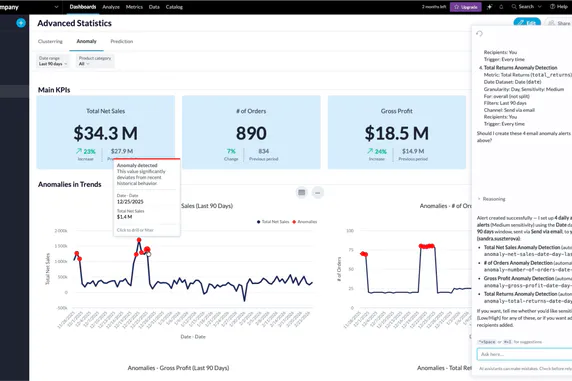Viewport: 572px width, 381px height.
Task: Click the Share button
Action: 558,23
